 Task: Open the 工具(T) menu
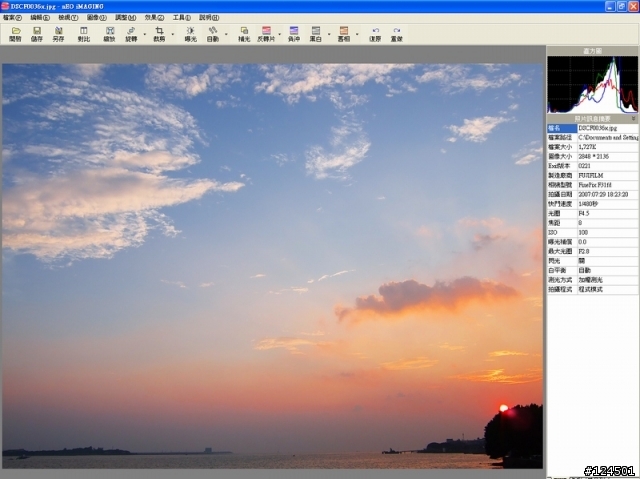[182, 18]
